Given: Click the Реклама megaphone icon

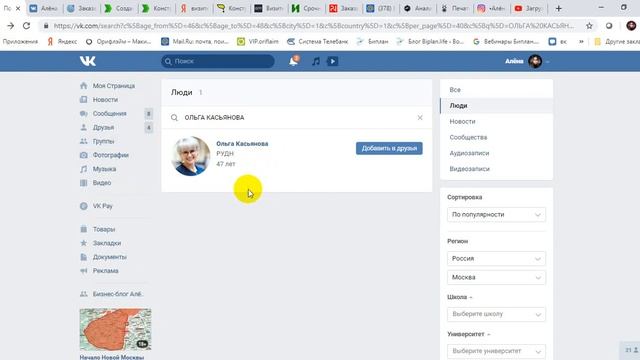Looking at the screenshot, I should coord(84,271).
